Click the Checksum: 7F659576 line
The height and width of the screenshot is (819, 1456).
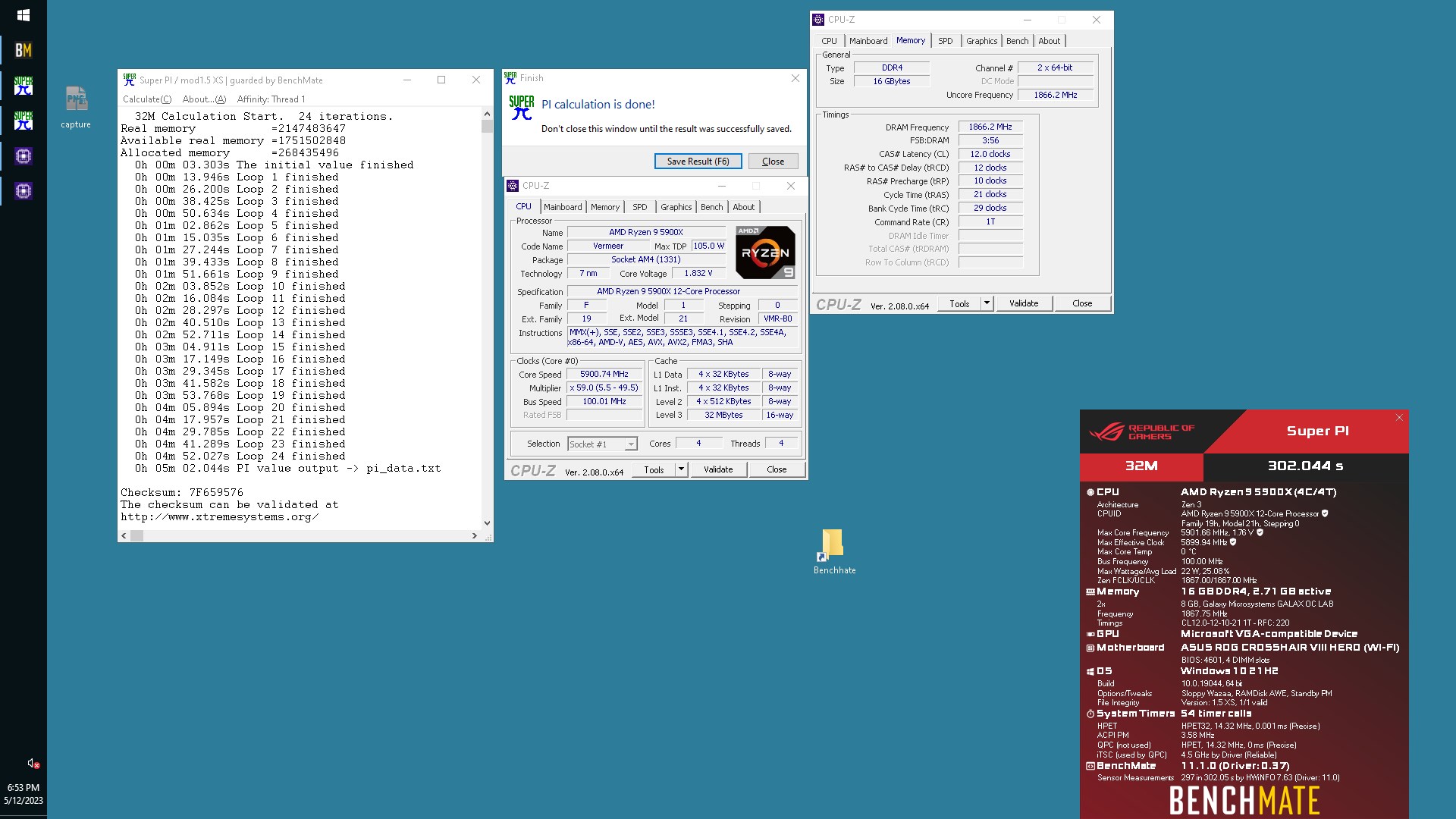tap(182, 492)
